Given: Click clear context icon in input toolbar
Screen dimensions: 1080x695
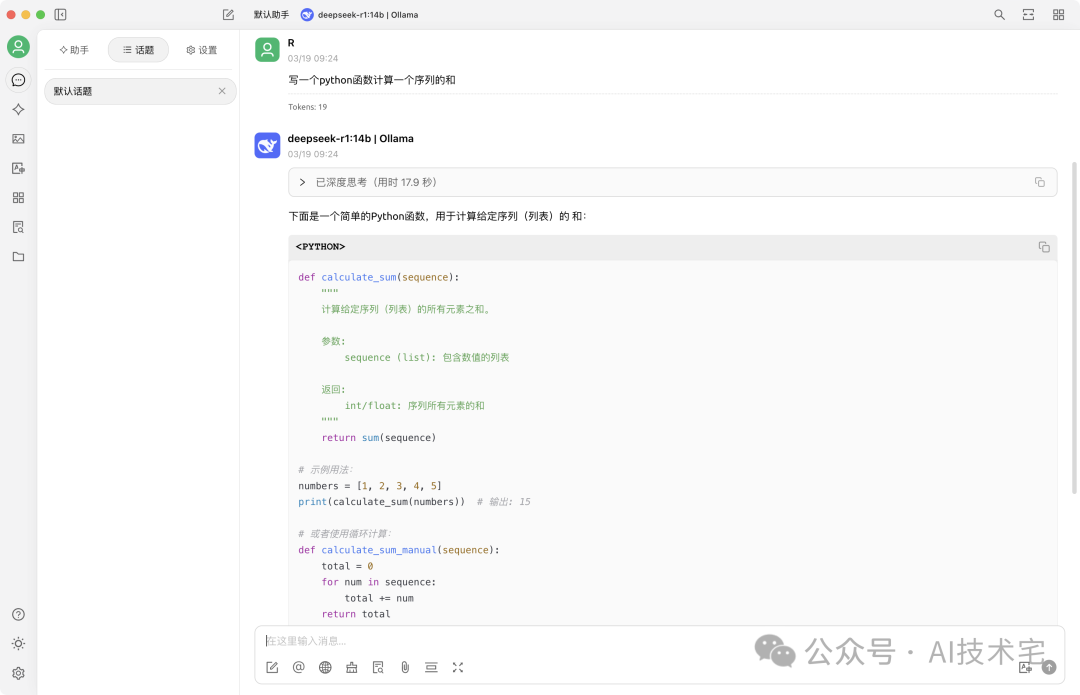Looking at the screenshot, I should 431,667.
